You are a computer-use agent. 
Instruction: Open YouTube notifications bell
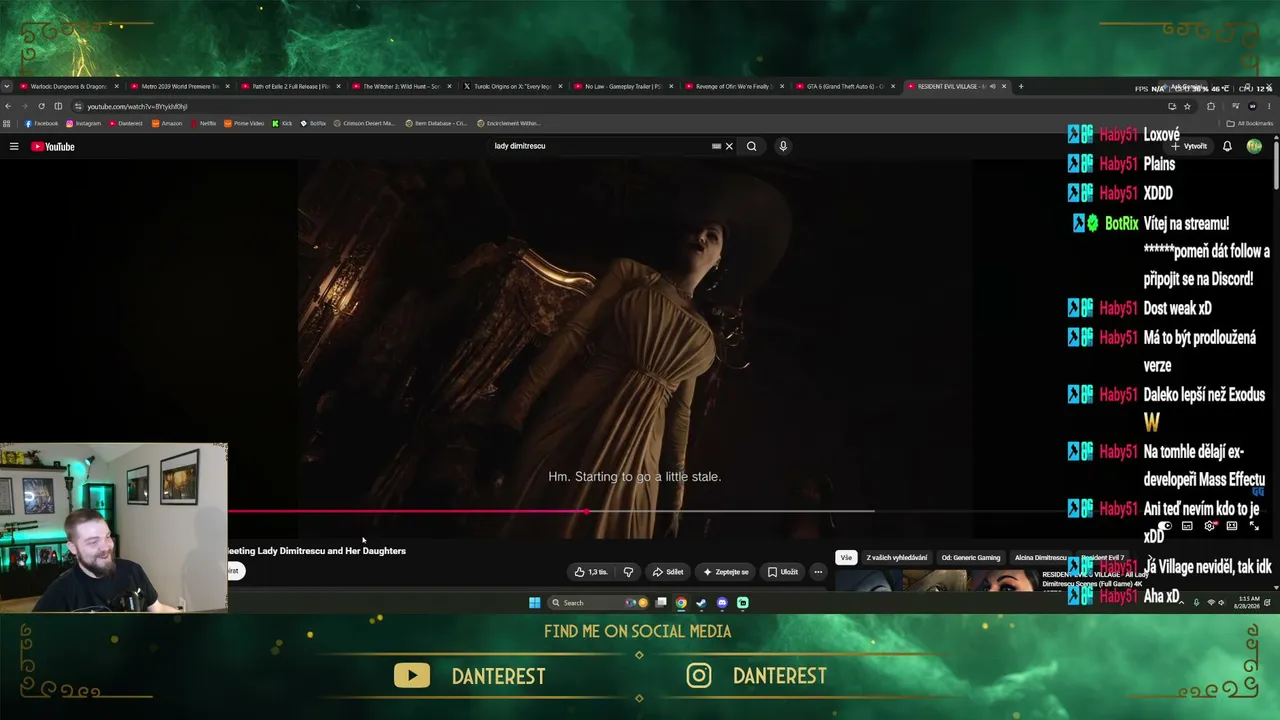tap(1227, 146)
